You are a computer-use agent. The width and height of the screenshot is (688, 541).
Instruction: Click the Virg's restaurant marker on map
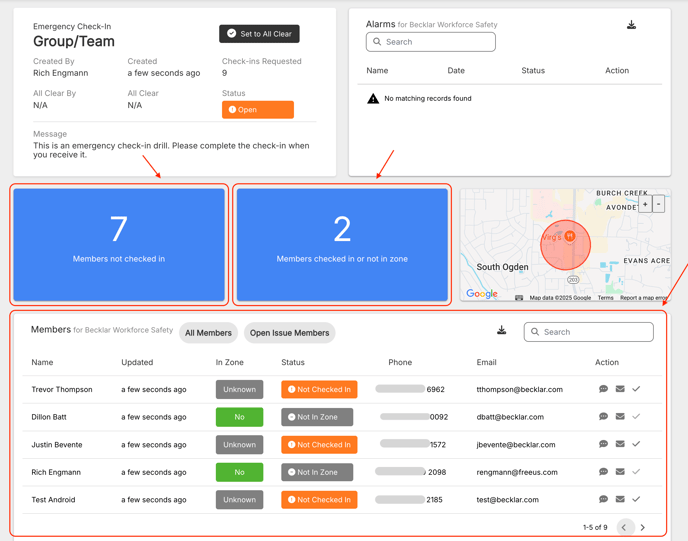click(570, 236)
